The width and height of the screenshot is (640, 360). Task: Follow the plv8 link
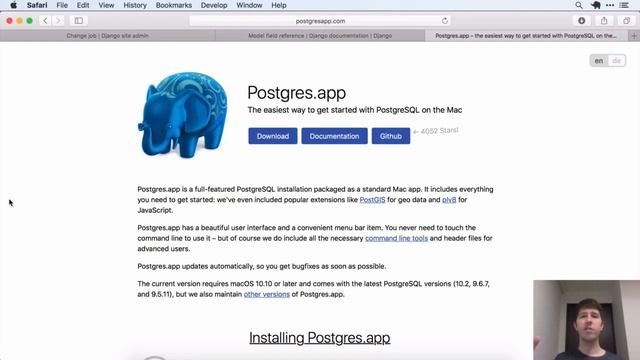click(x=449, y=200)
